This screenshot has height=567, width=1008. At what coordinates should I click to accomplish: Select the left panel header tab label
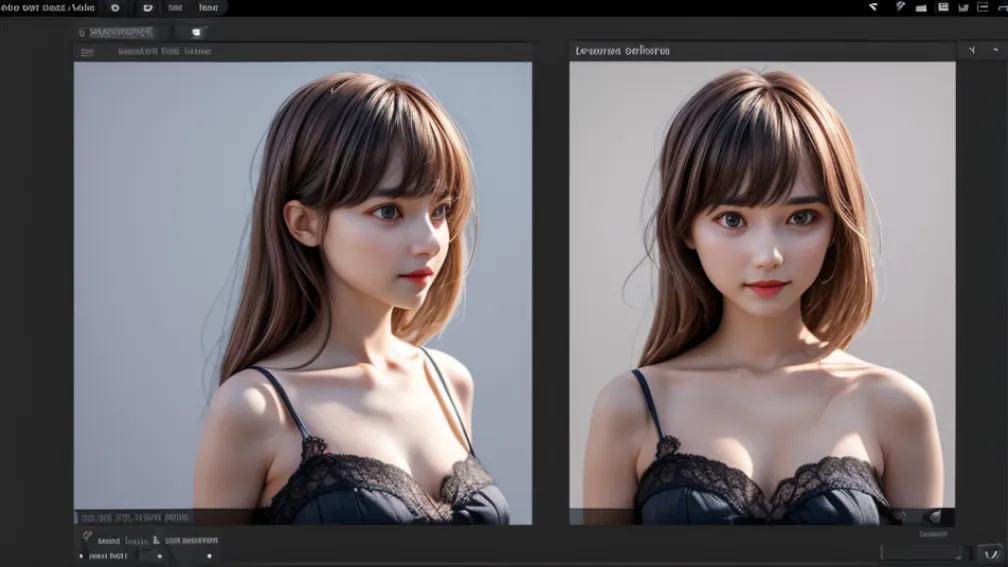165,51
